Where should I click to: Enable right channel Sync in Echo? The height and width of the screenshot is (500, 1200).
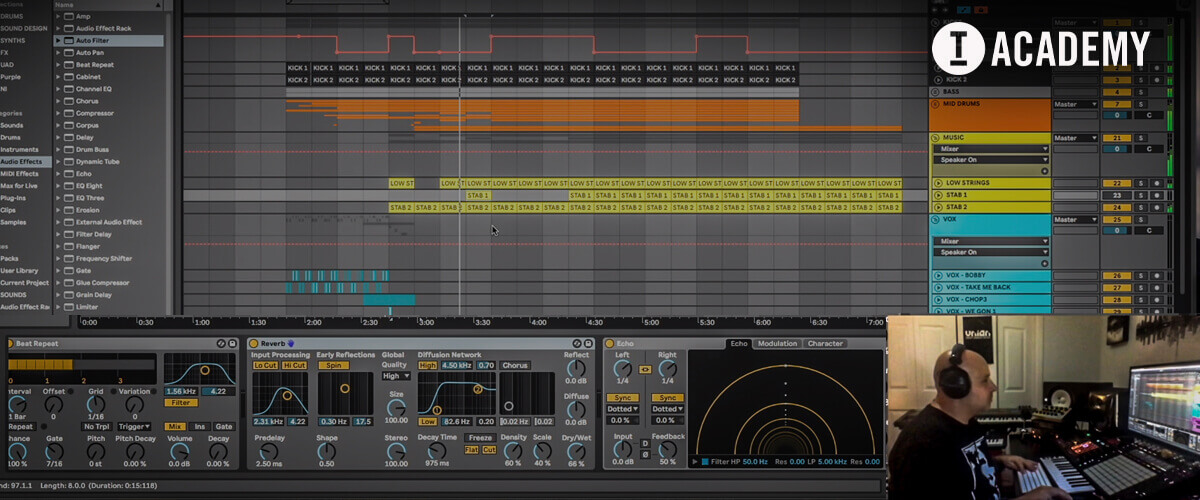click(x=667, y=397)
